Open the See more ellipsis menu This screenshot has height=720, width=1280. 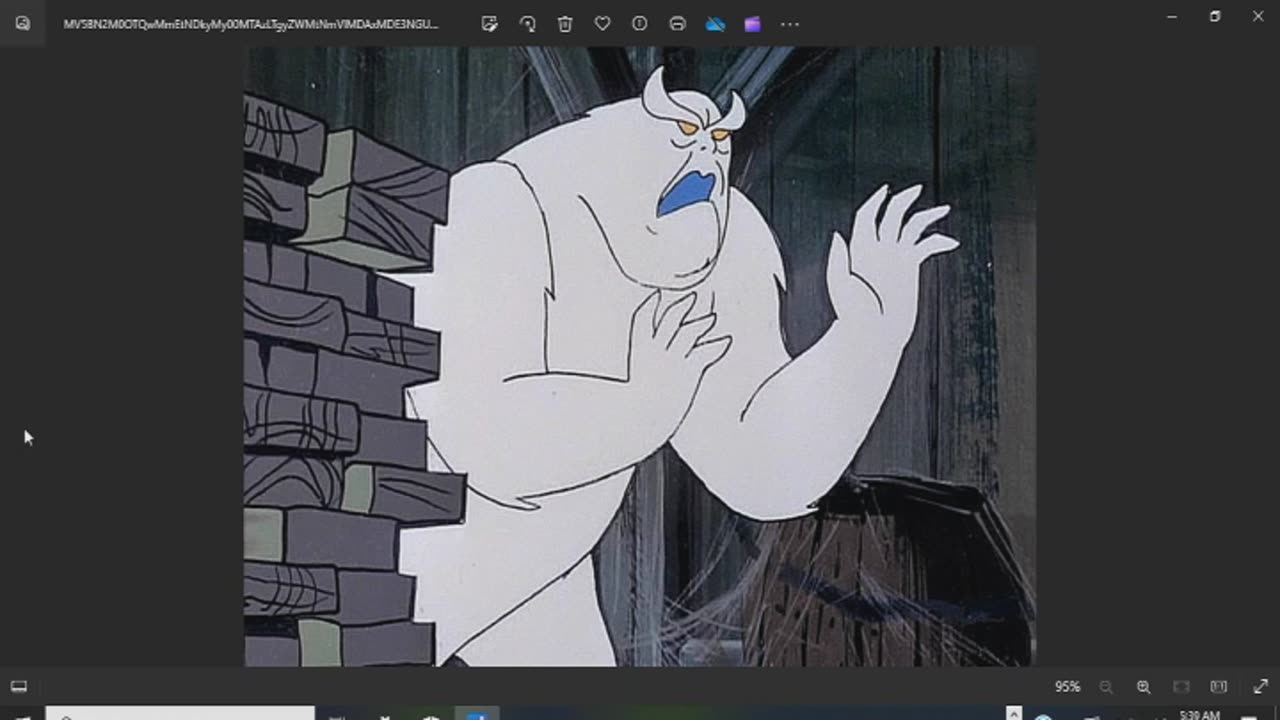(x=790, y=23)
